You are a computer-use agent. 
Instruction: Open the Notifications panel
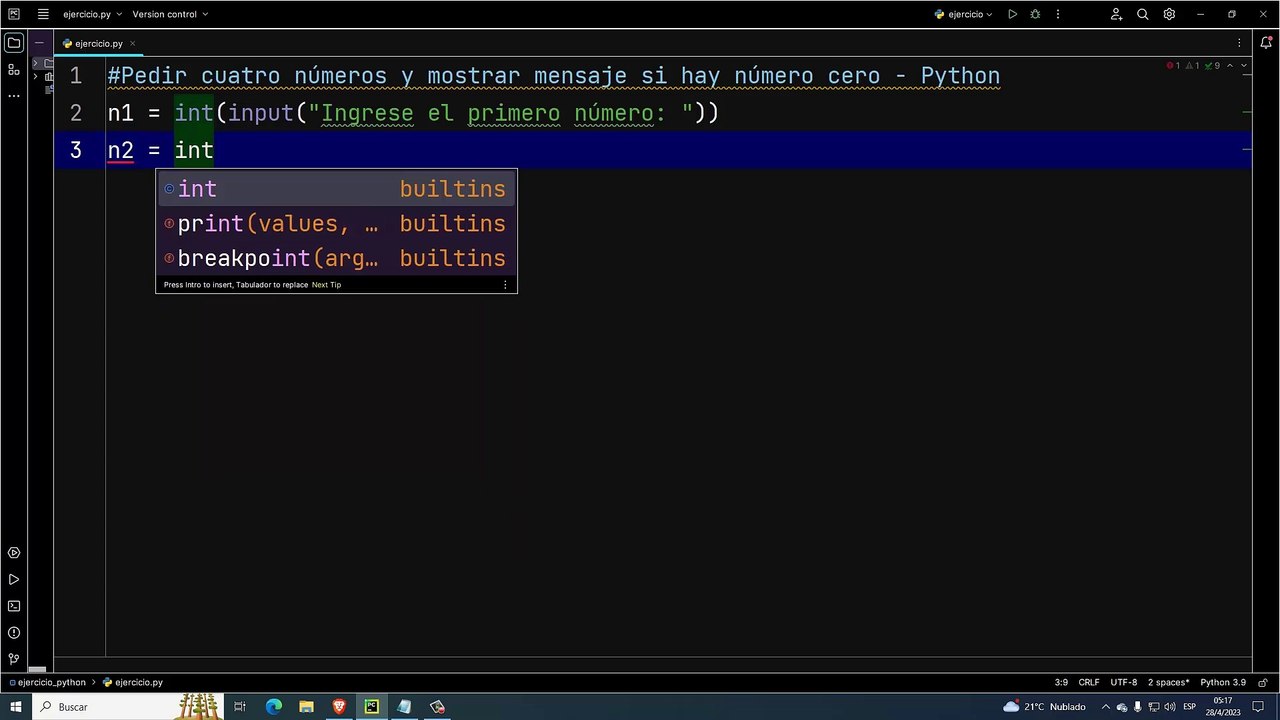(x=1266, y=43)
